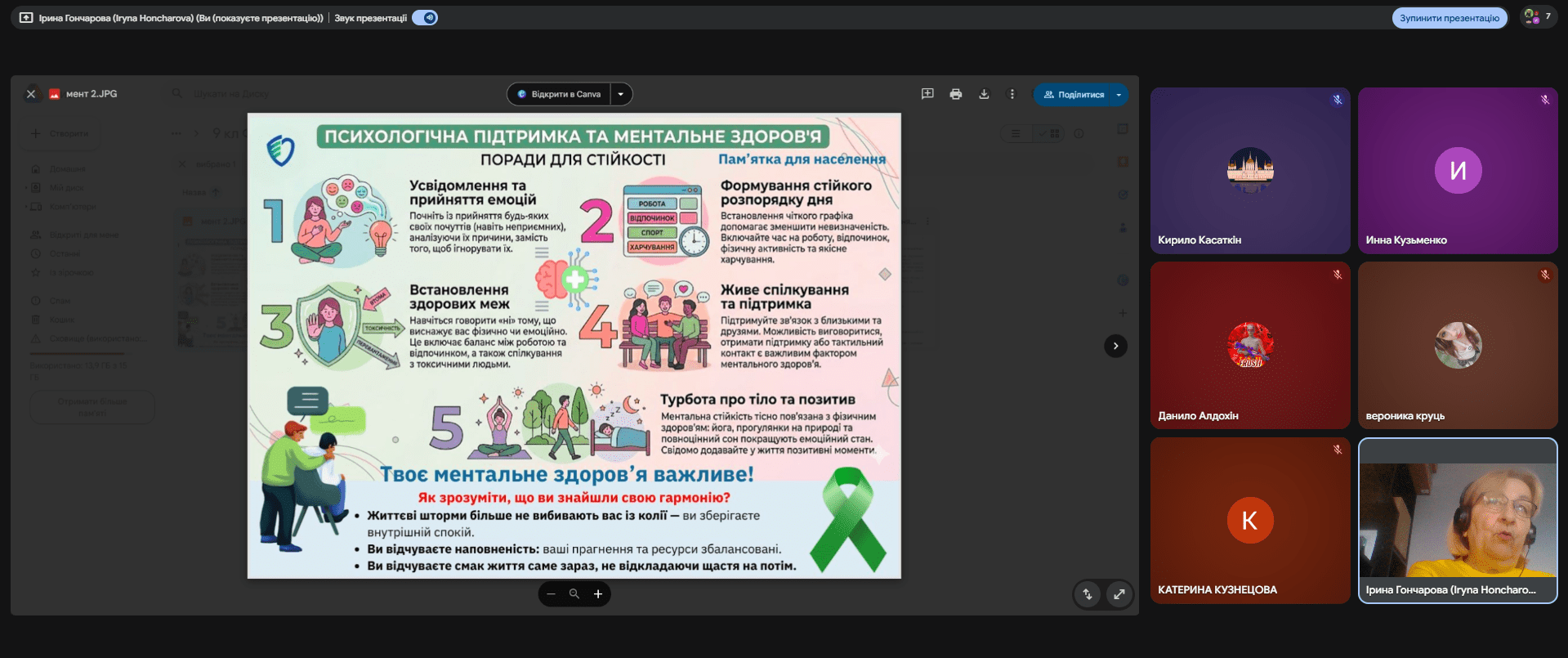Expand the arrow beside Мій диск

click(x=27, y=188)
